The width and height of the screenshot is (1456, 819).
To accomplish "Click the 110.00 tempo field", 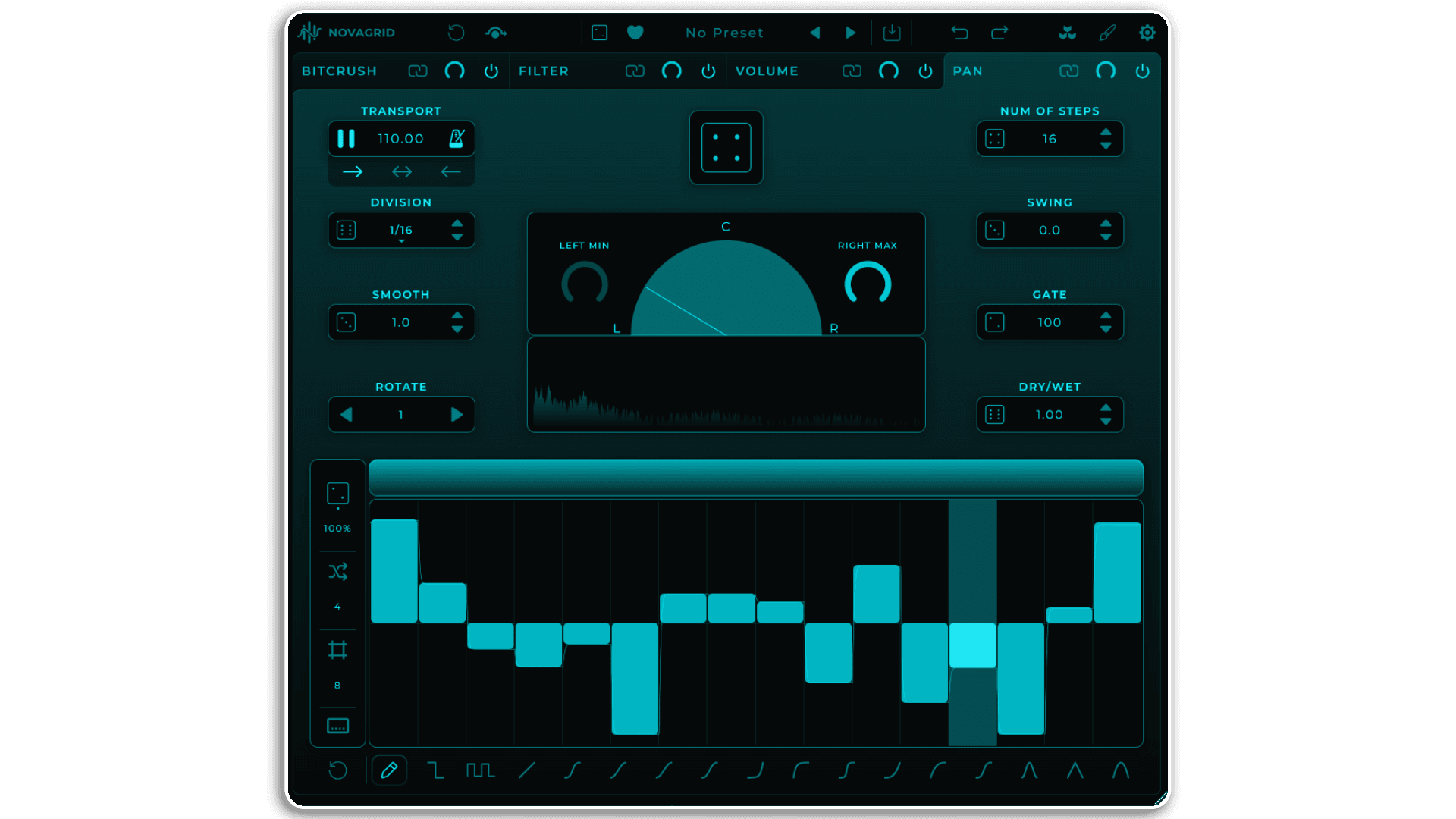I will [400, 139].
